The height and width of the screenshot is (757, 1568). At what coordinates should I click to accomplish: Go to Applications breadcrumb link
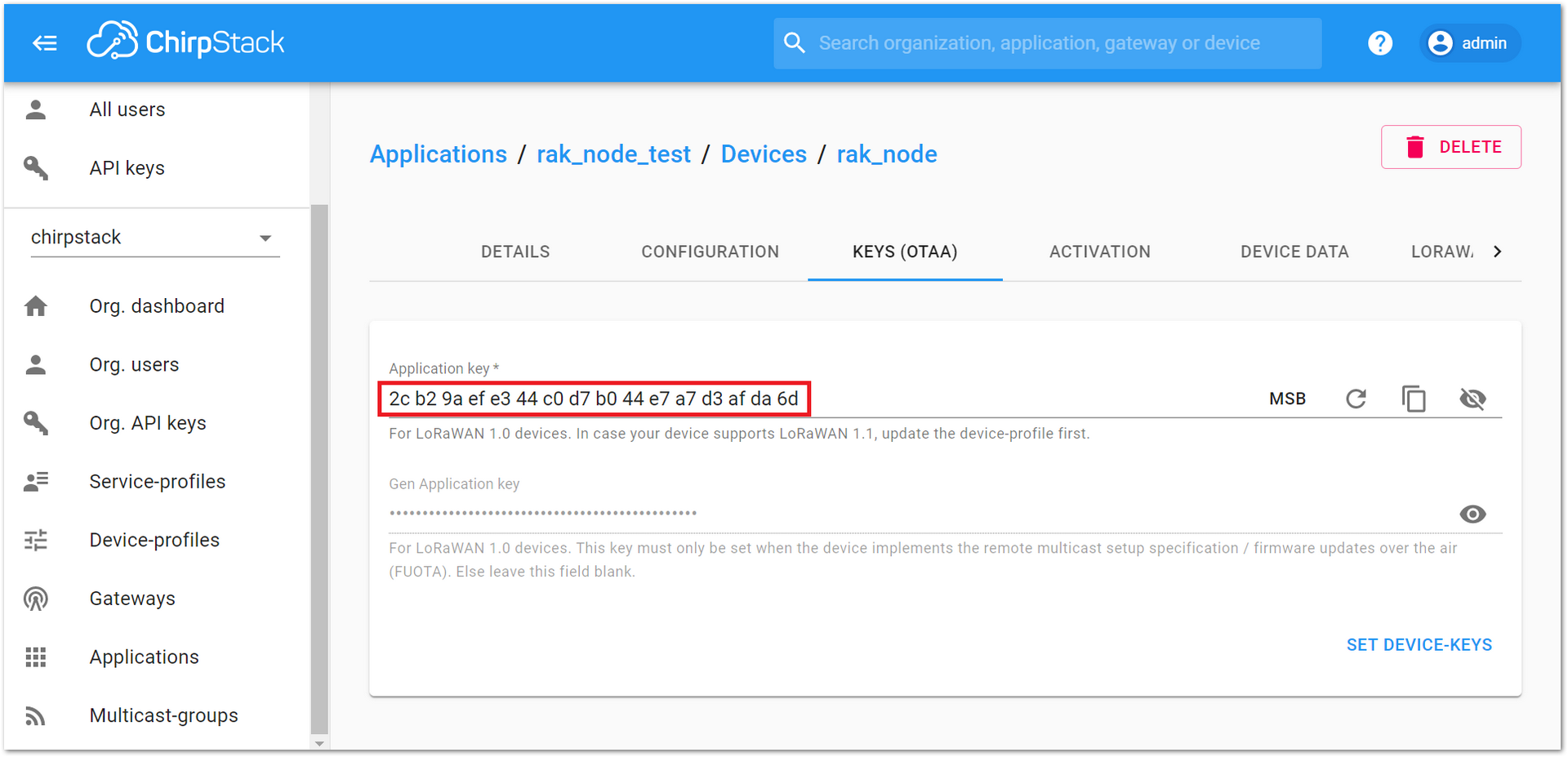point(439,154)
